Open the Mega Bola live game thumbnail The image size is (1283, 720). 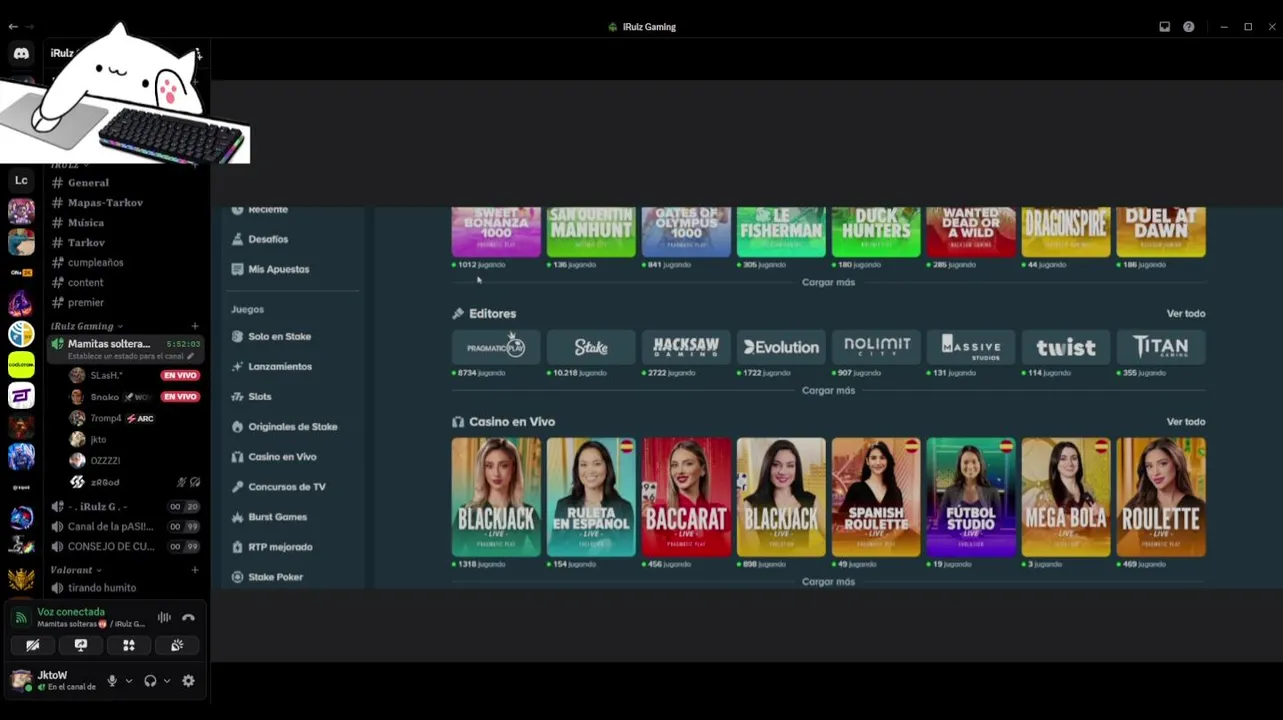pos(1066,497)
